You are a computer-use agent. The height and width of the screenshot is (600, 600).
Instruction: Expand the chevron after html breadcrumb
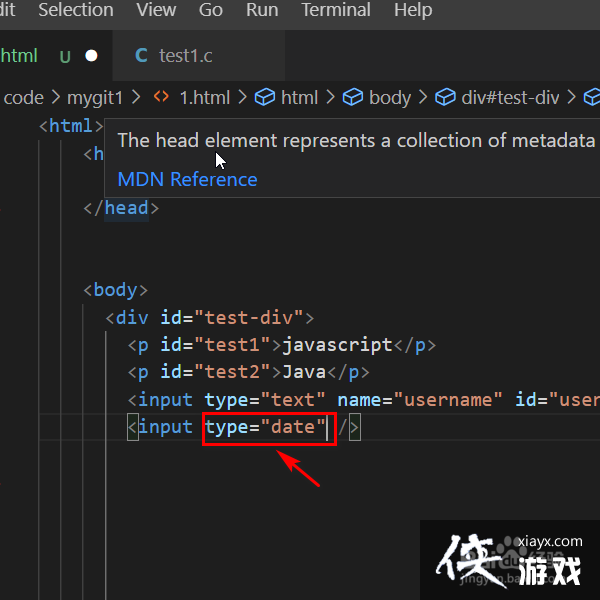[x=331, y=97]
